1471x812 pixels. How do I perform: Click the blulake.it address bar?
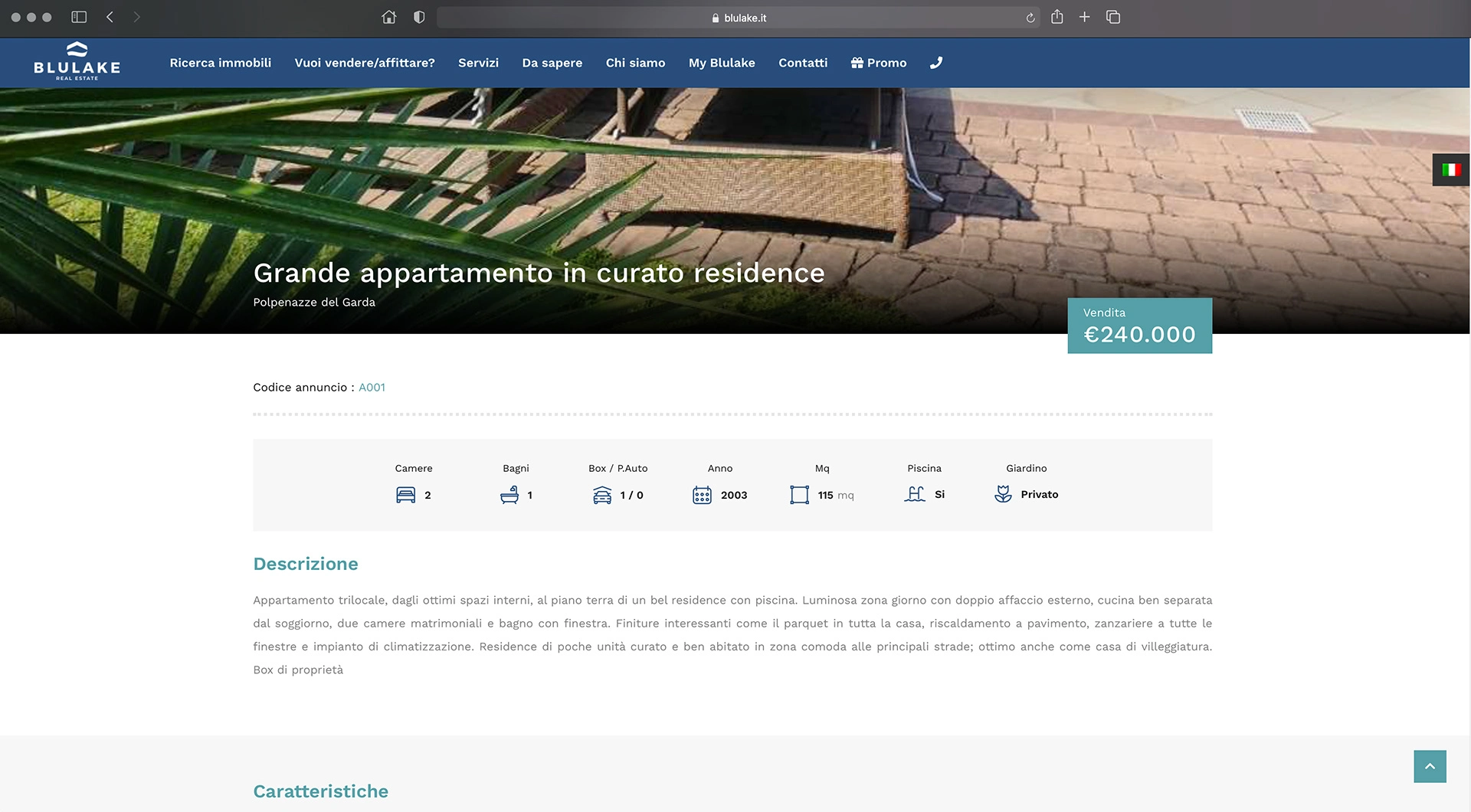[x=739, y=18]
